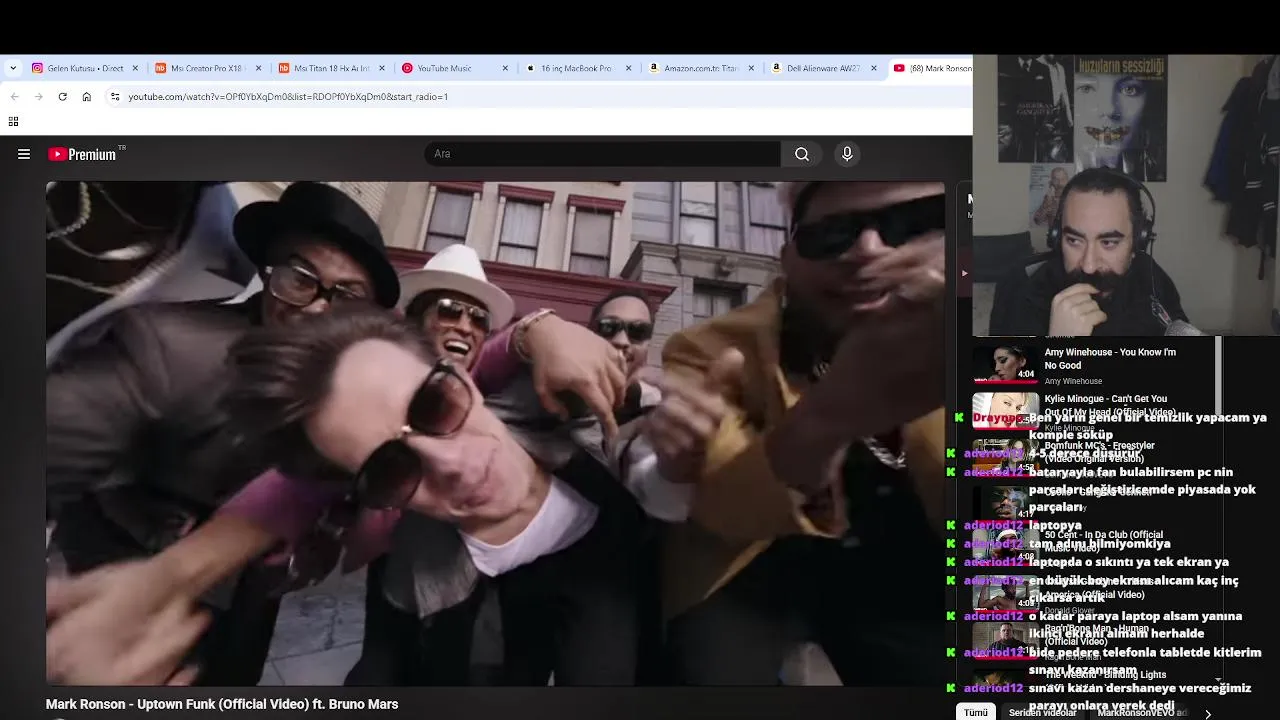Image resolution: width=1280 pixels, height=720 pixels.
Task: Select the 'MarkRonsonVEVO' filter chip
Action: pos(1141,712)
